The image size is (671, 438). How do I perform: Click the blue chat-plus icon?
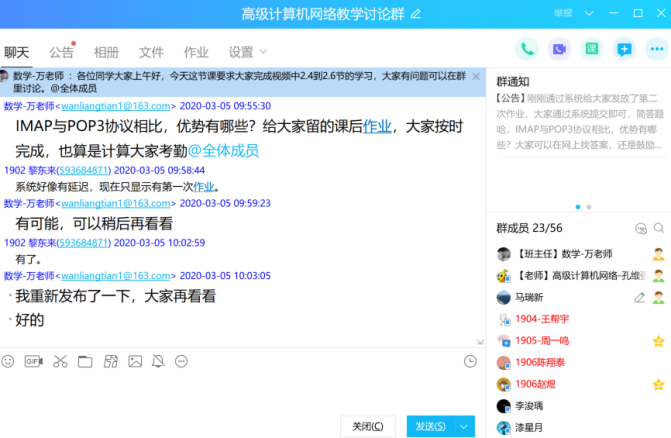pyautogui.click(x=624, y=49)
